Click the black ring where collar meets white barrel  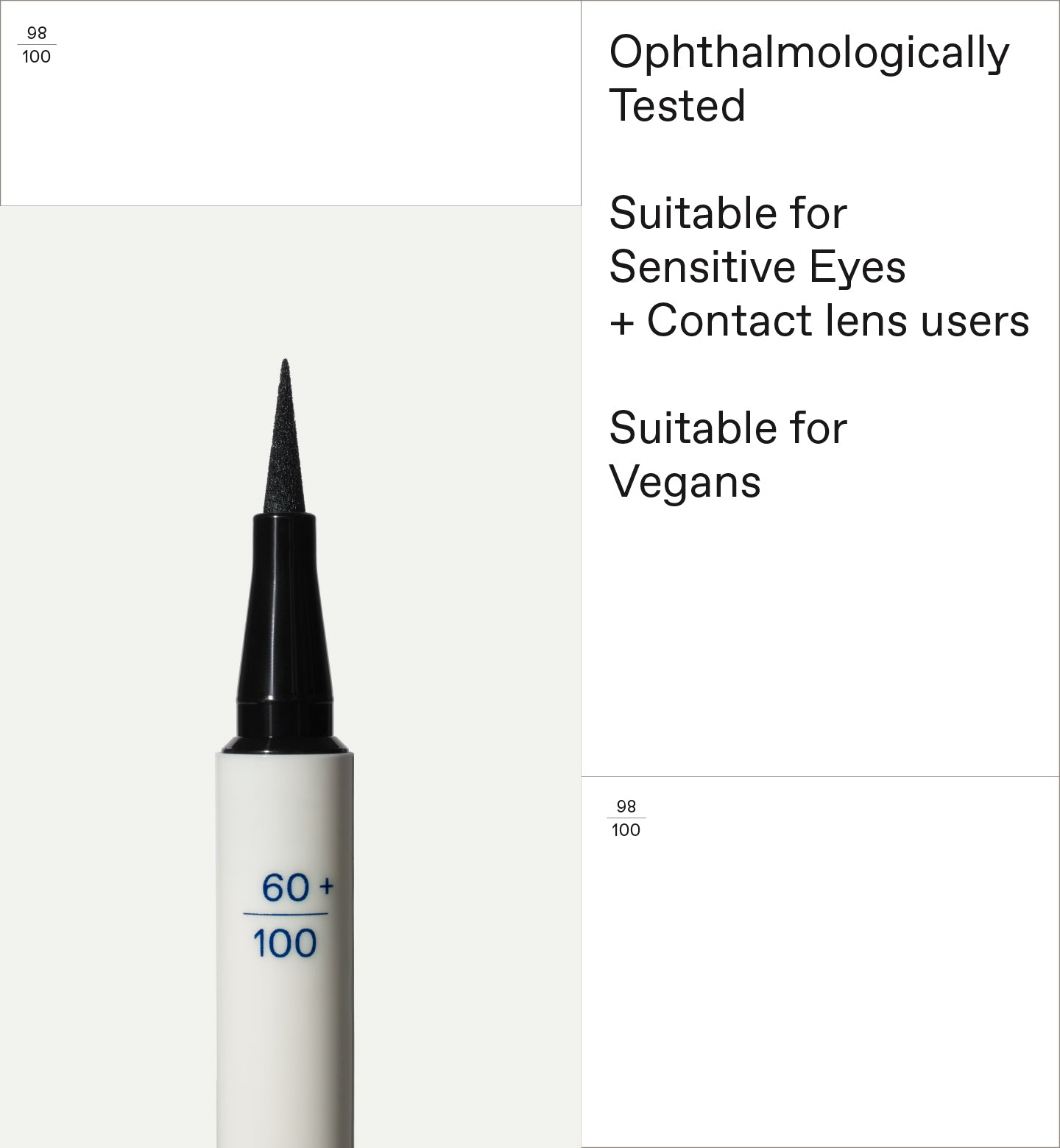pyautogui.click(x=284, y=745)
